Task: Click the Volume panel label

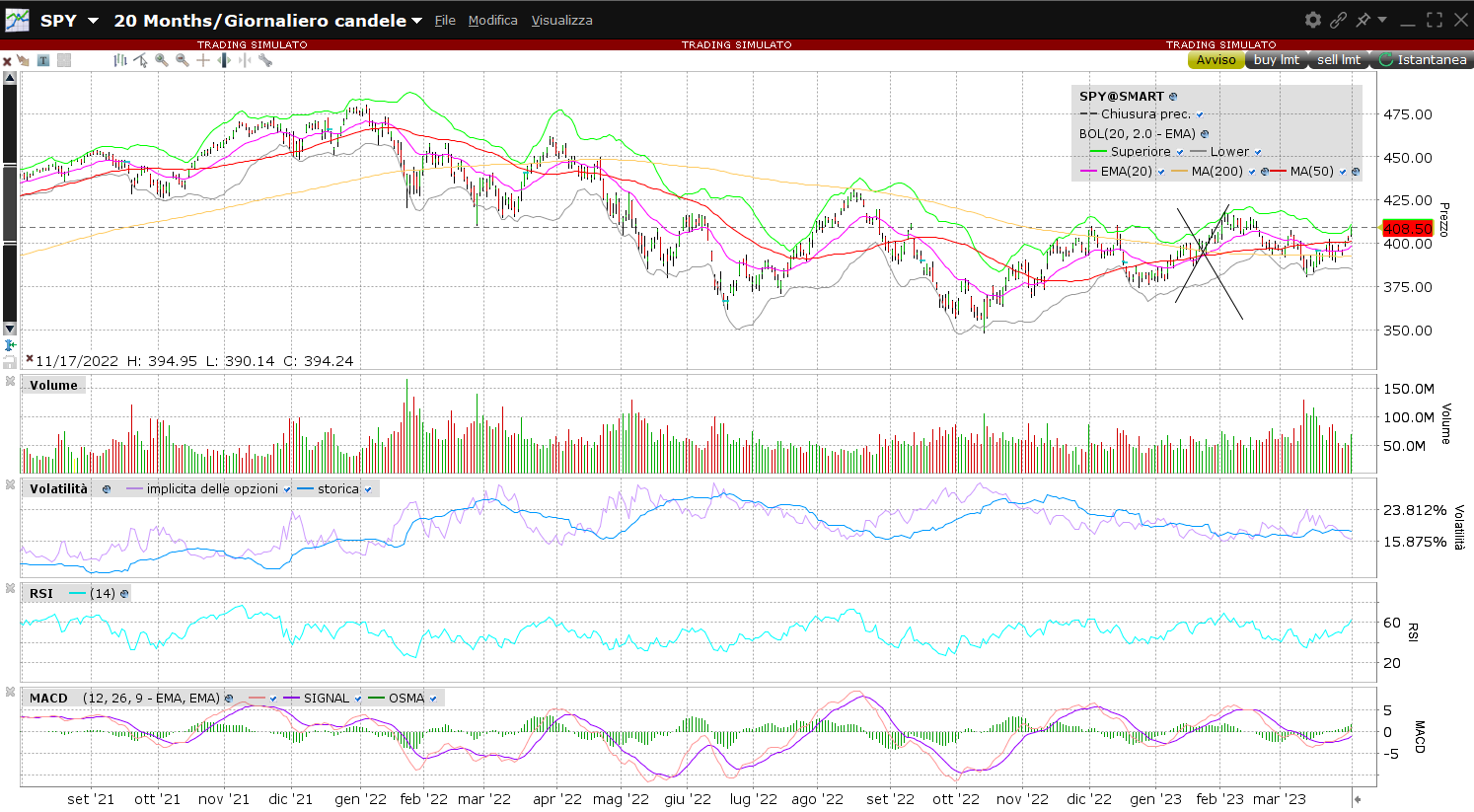Action: pos(53,386)
